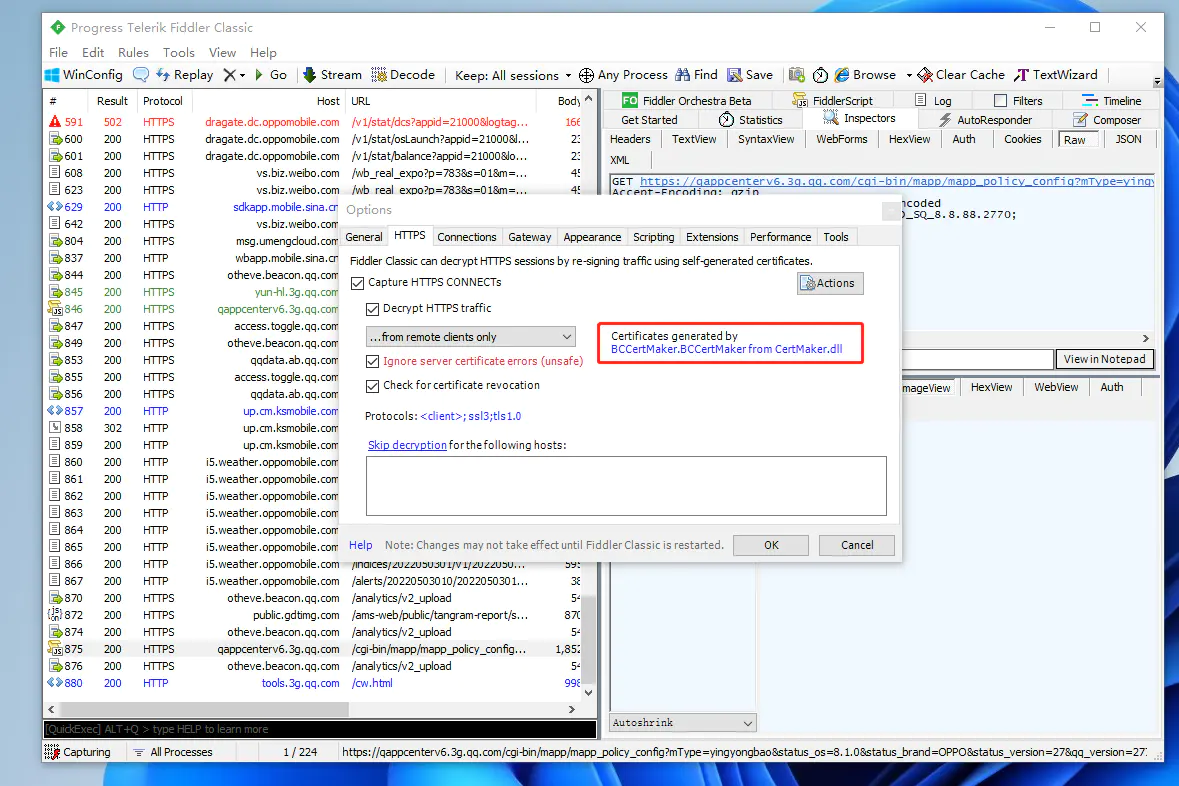
Task: Click the All Processes filter in status bar
Action: pos(173,751)
